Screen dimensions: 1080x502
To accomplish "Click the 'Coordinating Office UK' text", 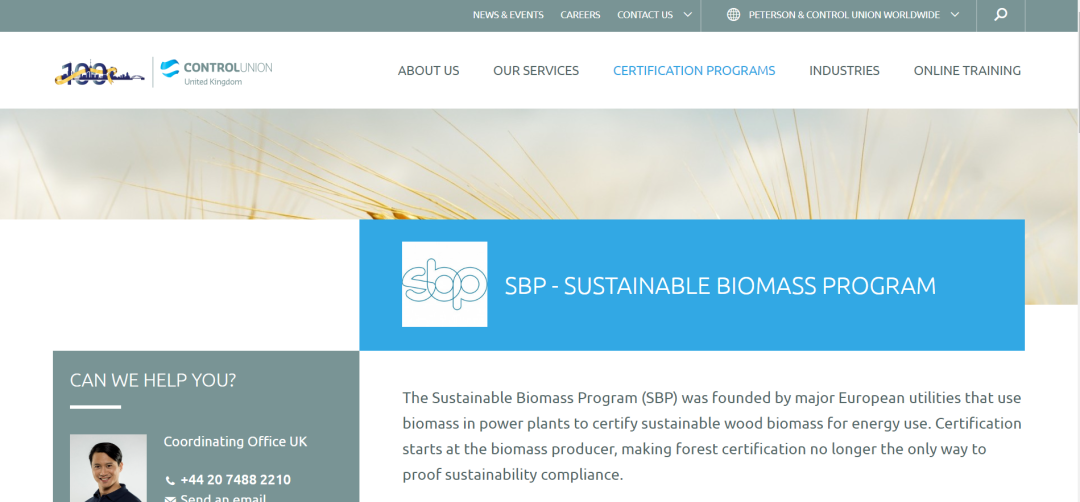I will click(236, 442).
